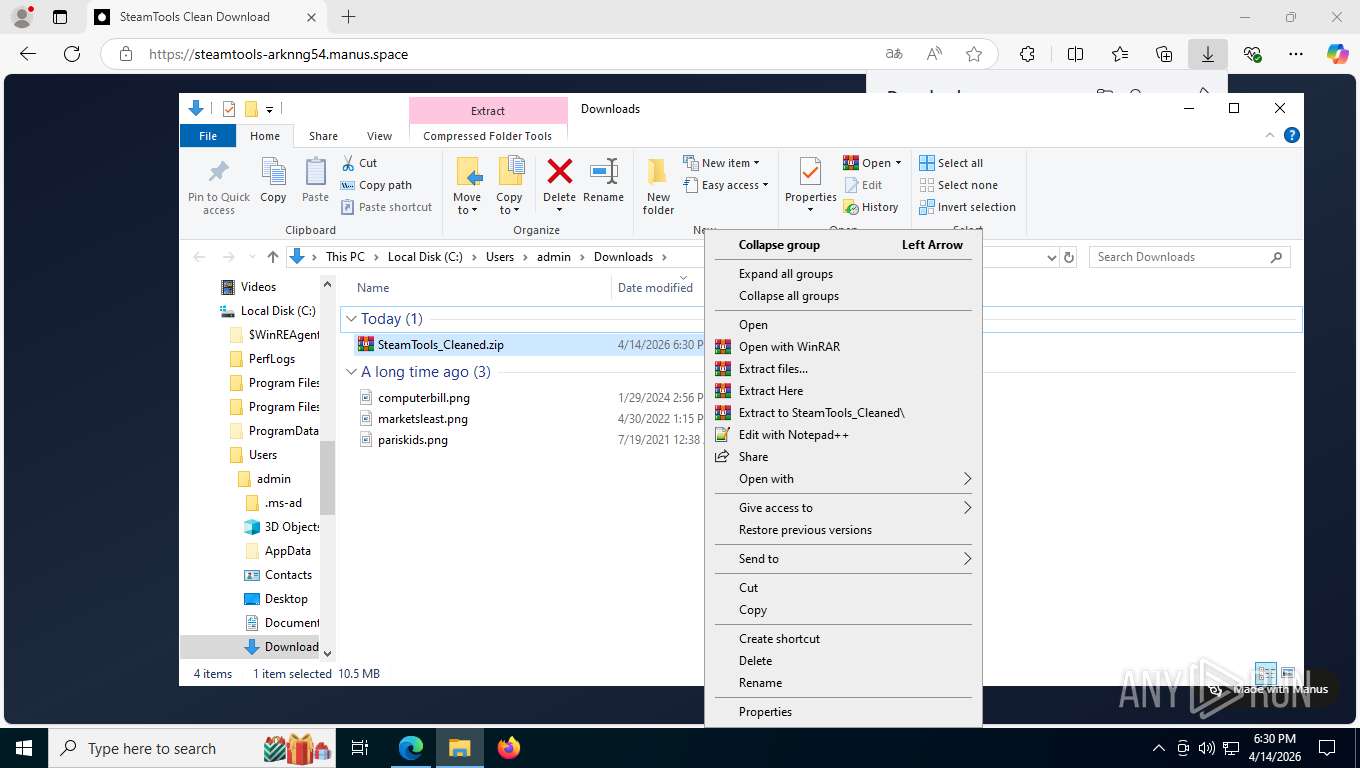Screen dimensions: 1360x768
Task: Create a New folder from the ribbon
Action: (x=657, y=186)
